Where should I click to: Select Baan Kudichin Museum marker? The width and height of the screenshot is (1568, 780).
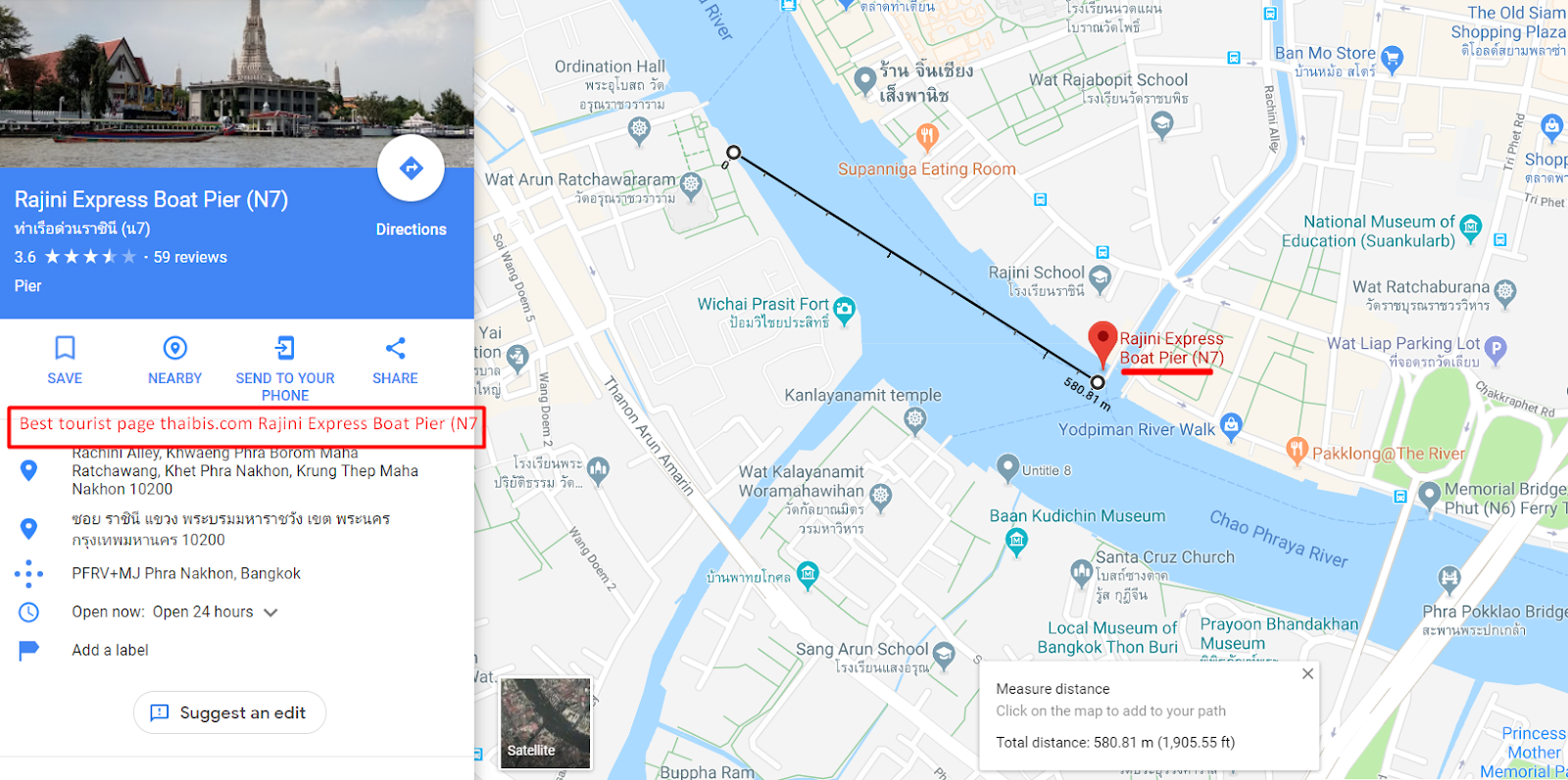(1017, 541)
